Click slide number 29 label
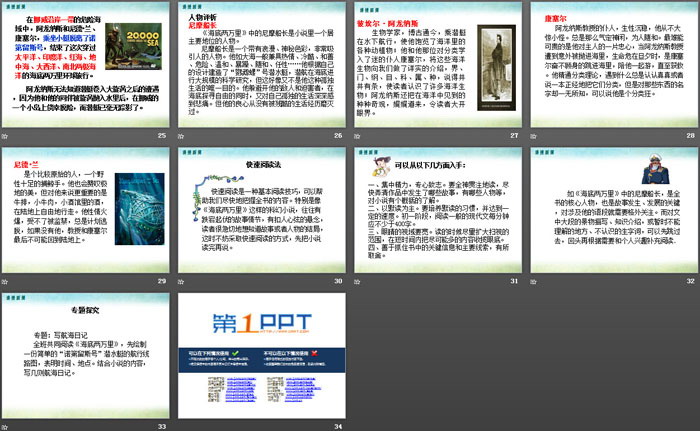This screenshot has height=431, width=700. coord(162,281)
